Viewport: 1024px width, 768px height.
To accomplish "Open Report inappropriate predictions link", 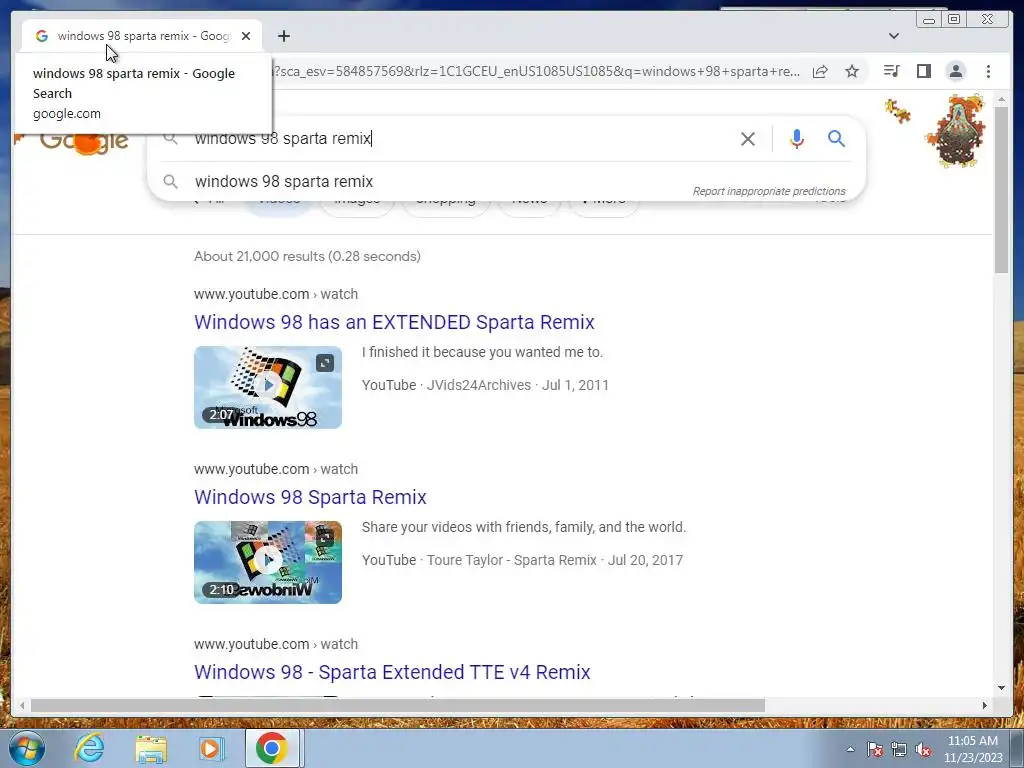I will pyautogui.click(x=769, y=191).
